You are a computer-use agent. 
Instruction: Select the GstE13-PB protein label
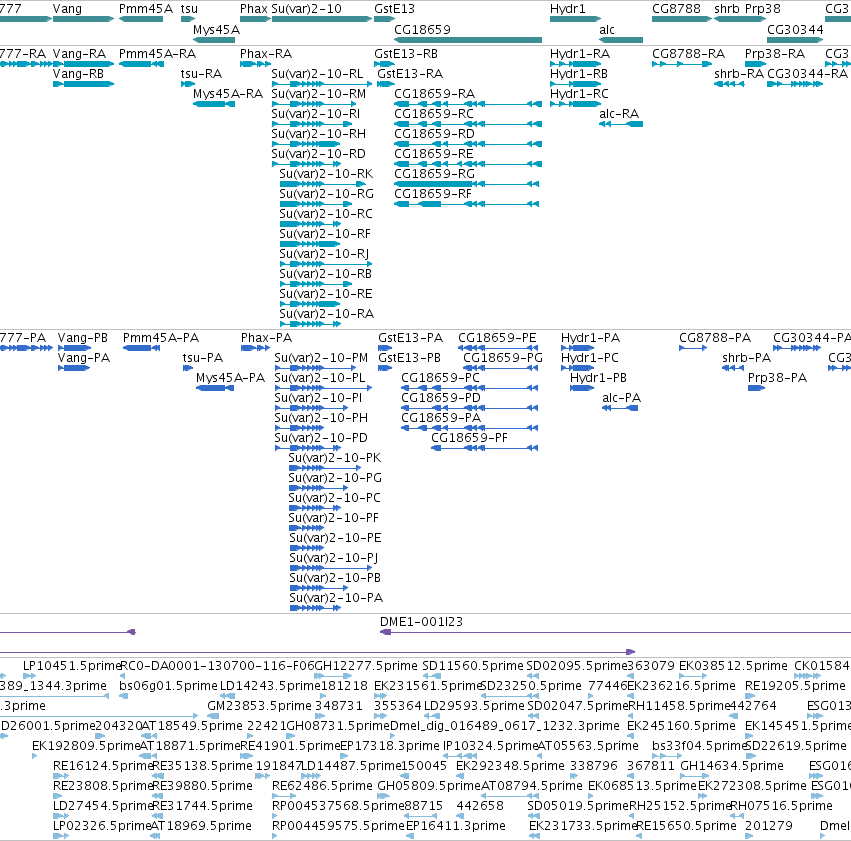410,358
